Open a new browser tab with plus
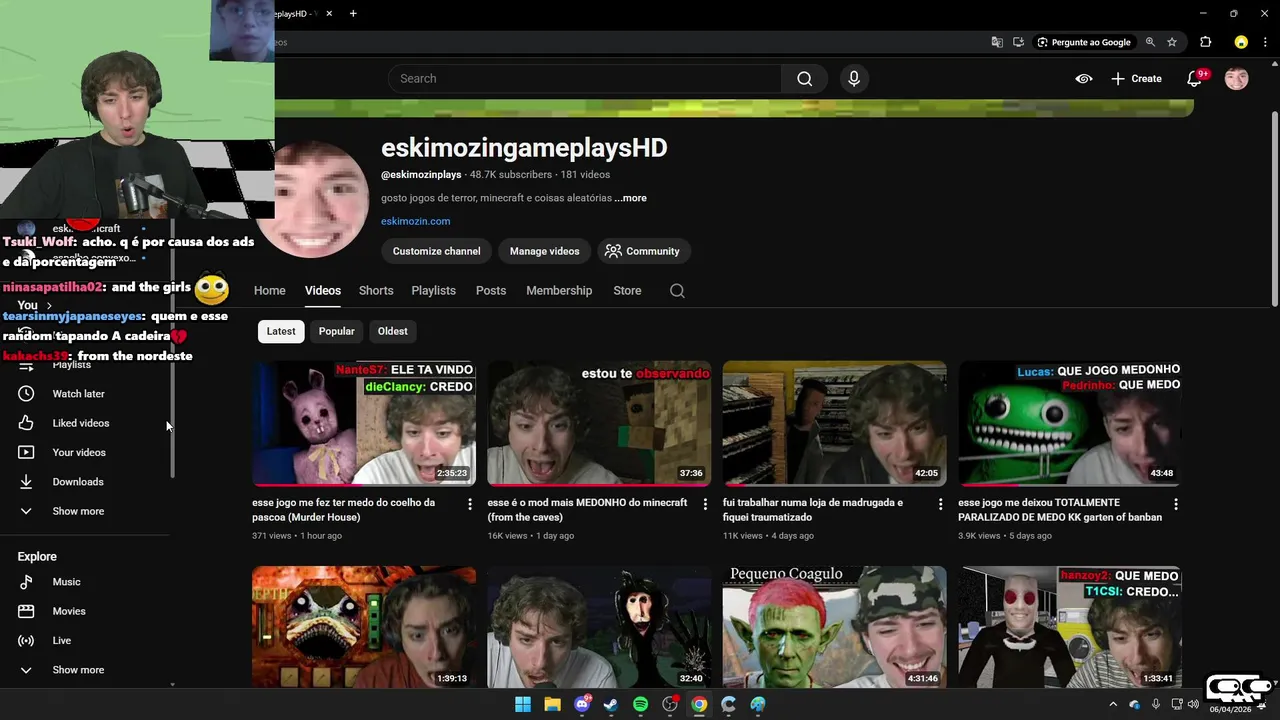This screenshot has height=720, width=1280. [353, 14]
